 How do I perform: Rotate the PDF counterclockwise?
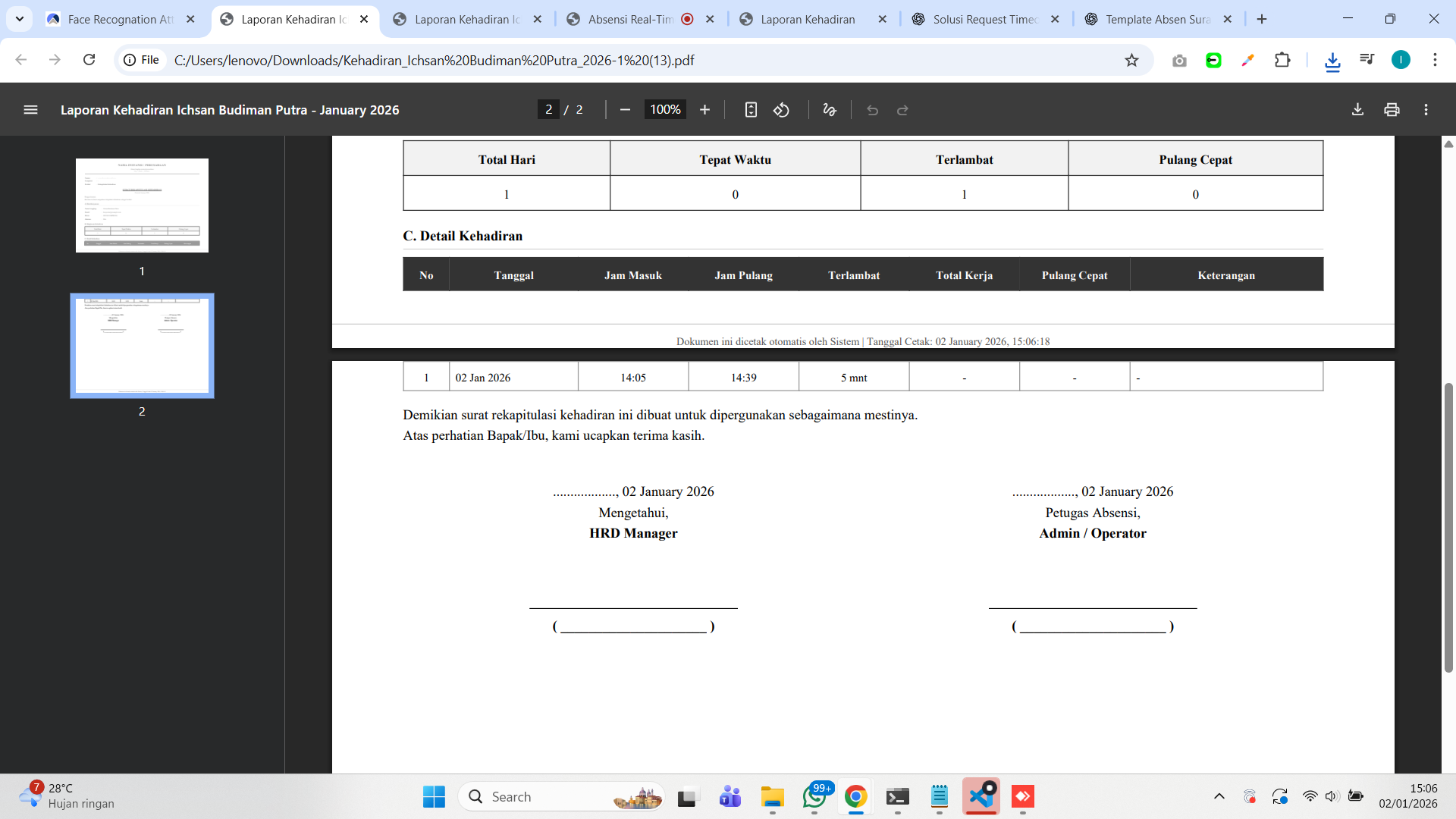(781, 110)
